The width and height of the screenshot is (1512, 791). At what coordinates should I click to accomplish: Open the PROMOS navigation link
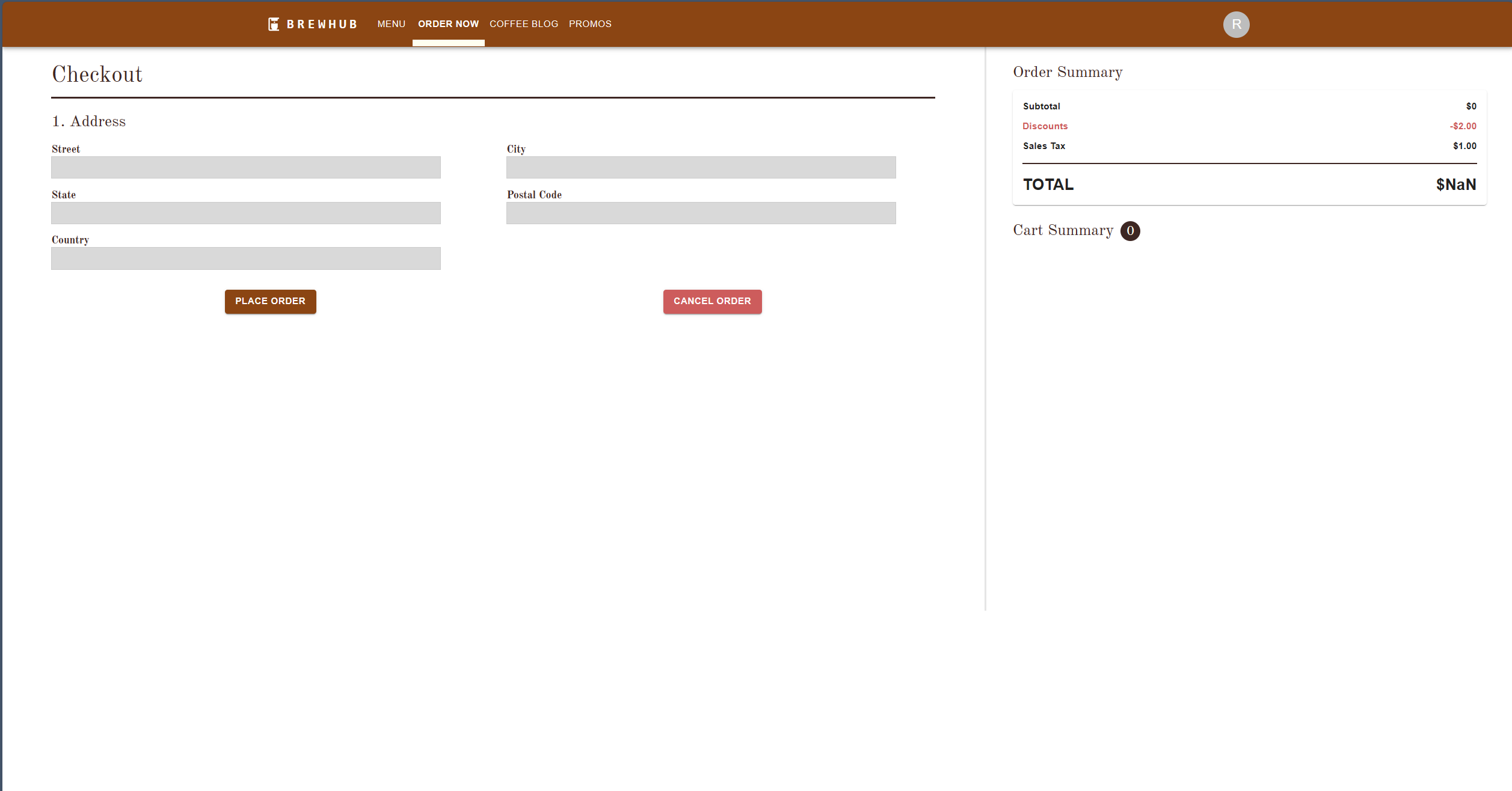[x=589, y=24]
